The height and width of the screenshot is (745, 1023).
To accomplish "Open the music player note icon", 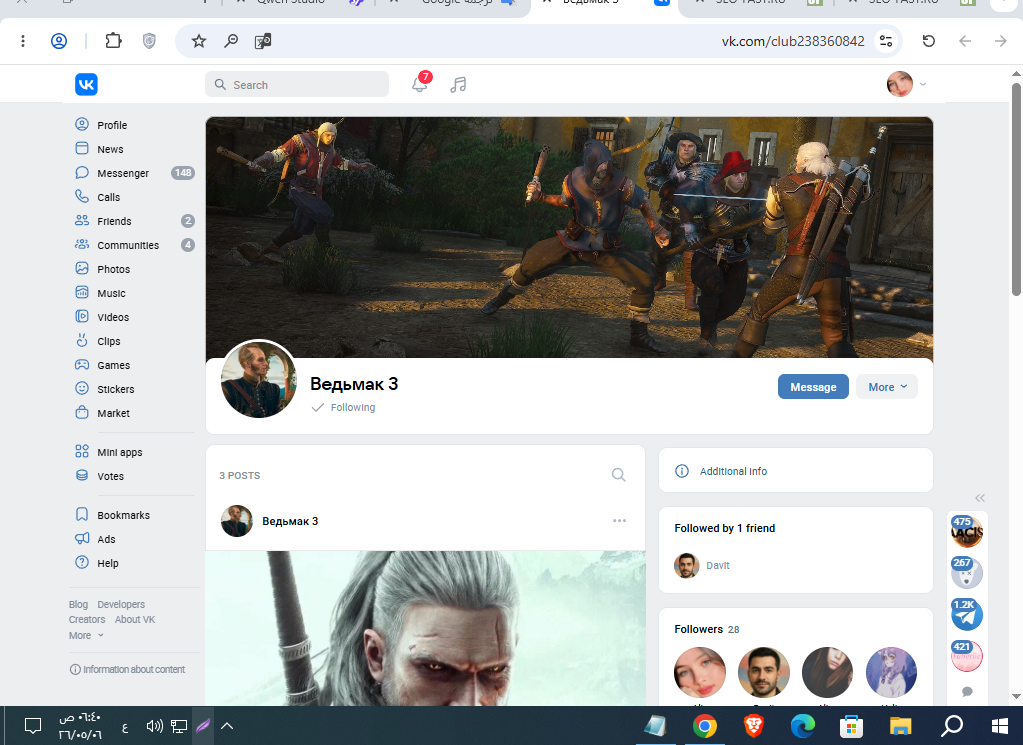I will (458, 84).
